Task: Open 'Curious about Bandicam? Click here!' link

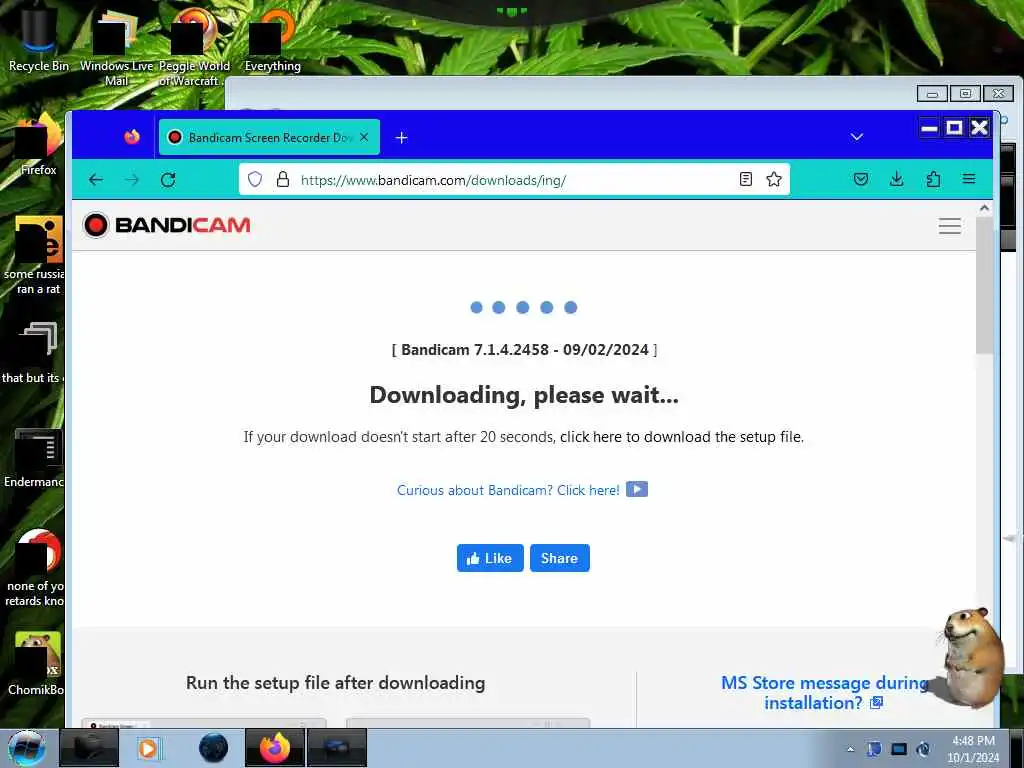Action: [x=508, y=490]
